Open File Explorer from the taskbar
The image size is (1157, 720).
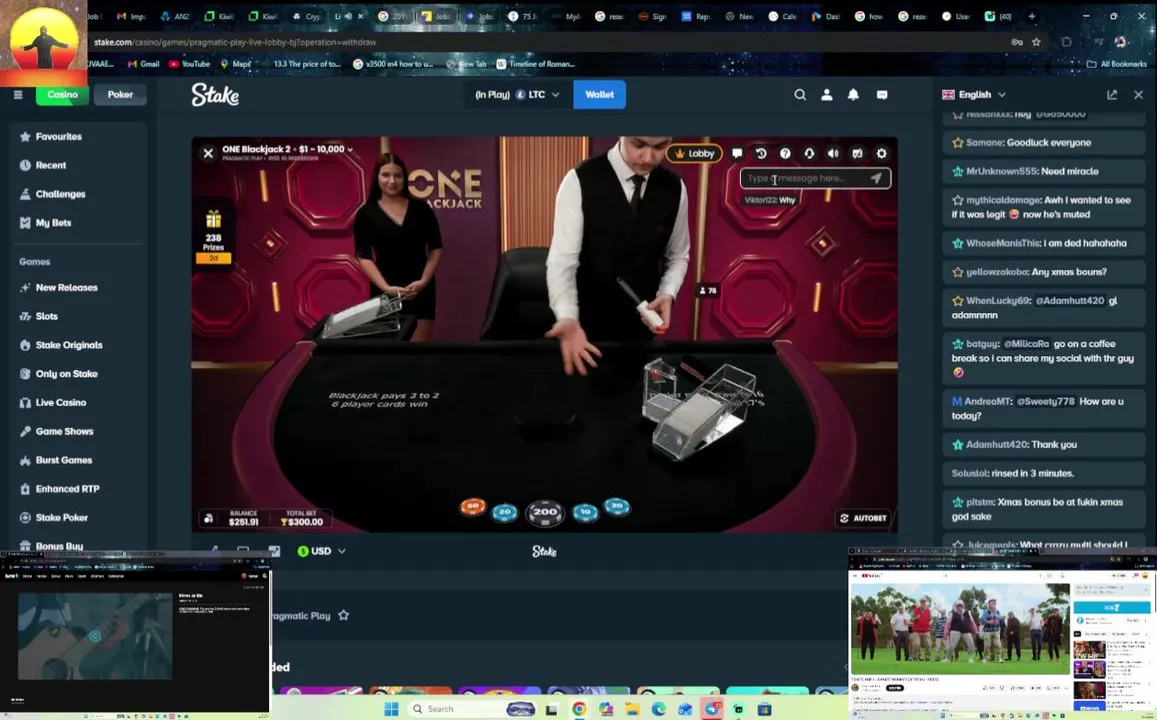(x=632, y=709)
